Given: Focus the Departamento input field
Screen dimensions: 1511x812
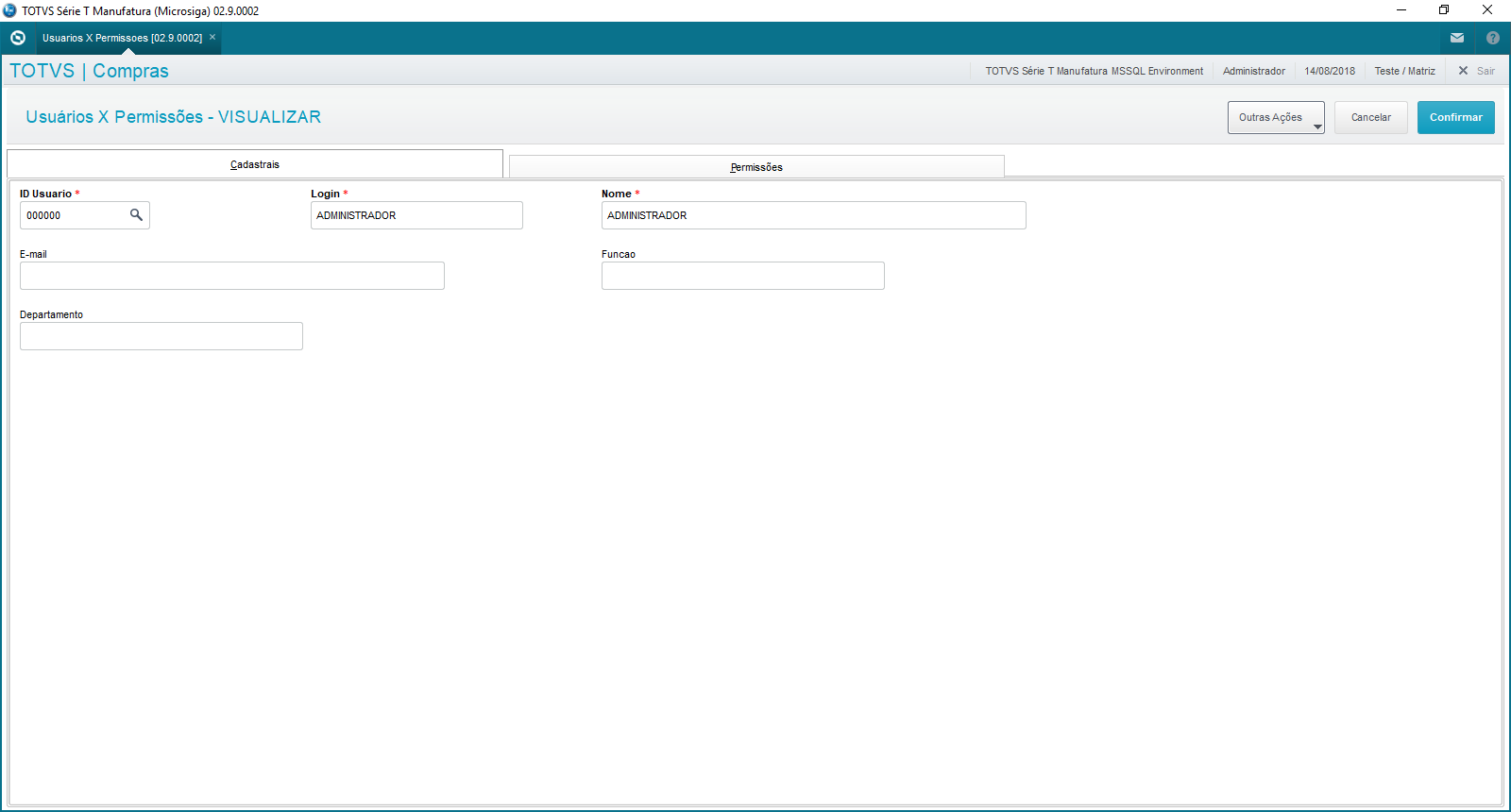Looking at the screenshot, I should pyautogui.click(x=161, y=336).
